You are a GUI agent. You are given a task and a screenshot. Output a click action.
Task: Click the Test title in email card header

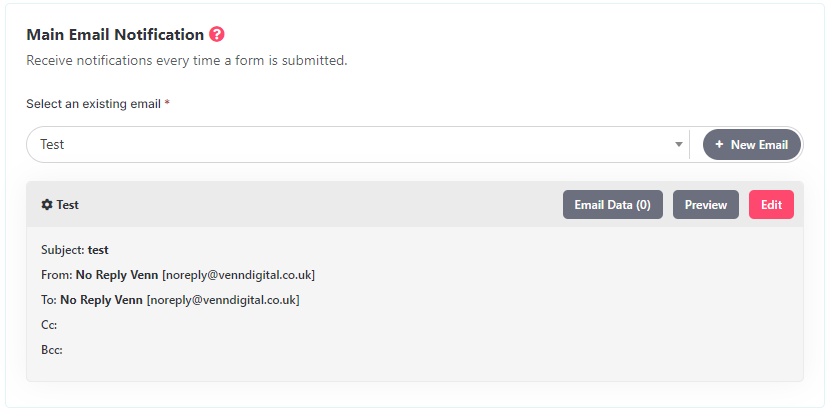[x=67, y=205]
